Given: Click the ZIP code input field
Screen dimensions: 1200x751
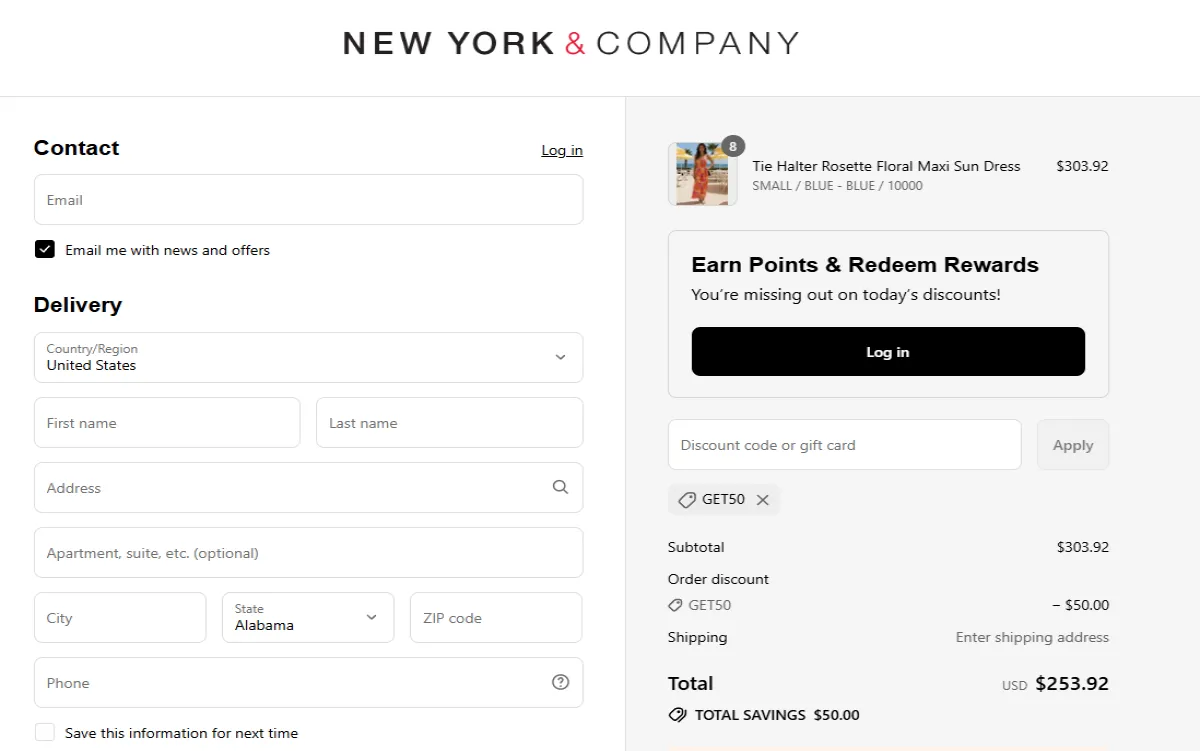Looking at the screenshot, I should (495, 617).
